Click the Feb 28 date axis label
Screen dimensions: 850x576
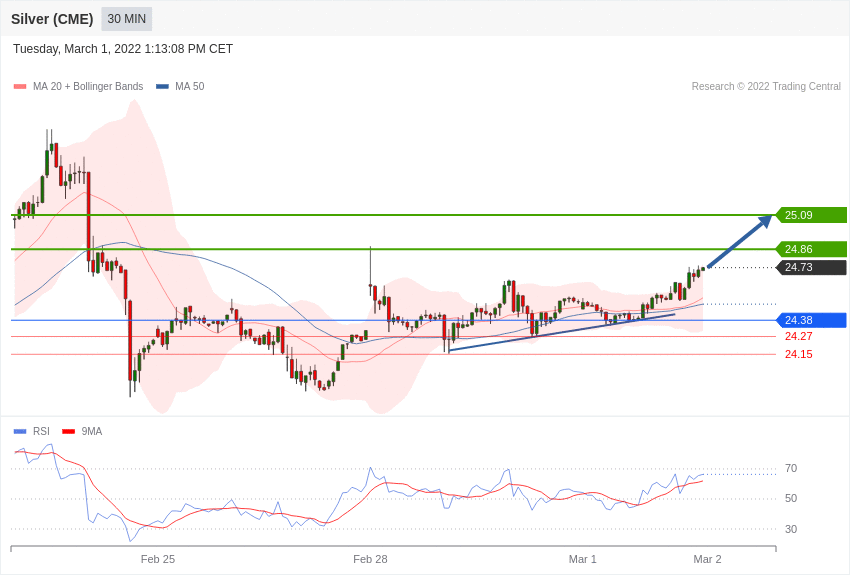click(370, 559)
